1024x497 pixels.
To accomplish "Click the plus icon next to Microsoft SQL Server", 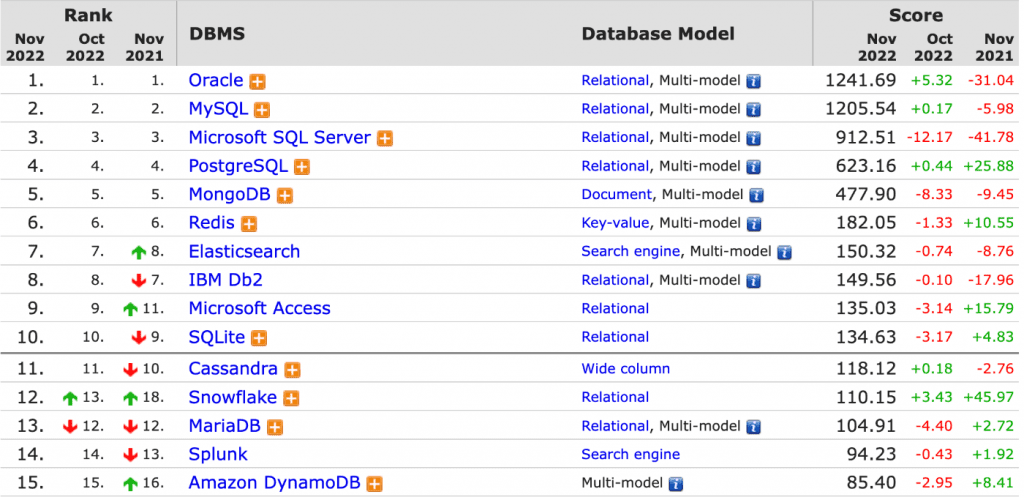I will [x=385, y=138].
